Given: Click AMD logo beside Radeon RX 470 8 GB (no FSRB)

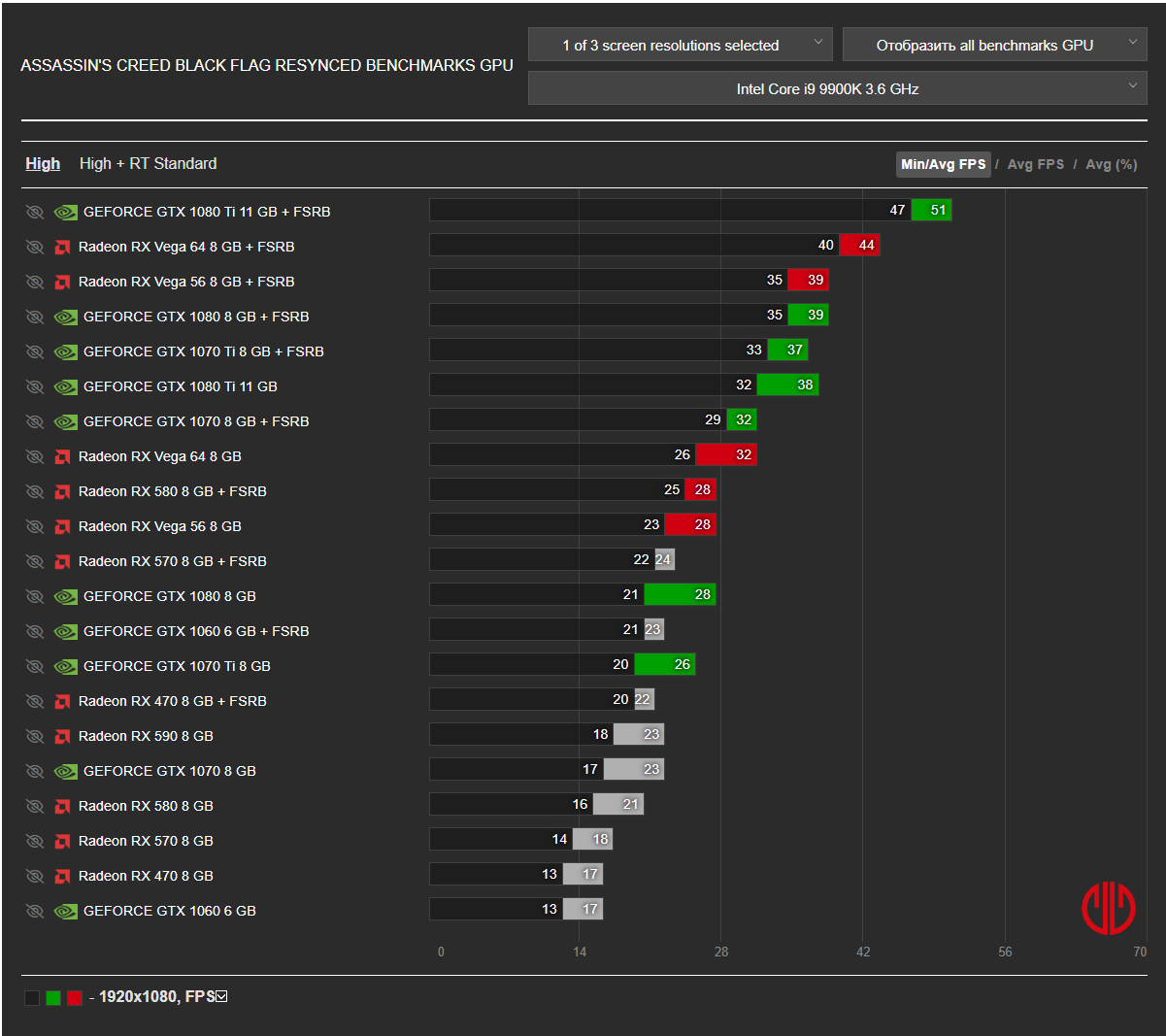Looking at the screenshot, I should (62, 876).
